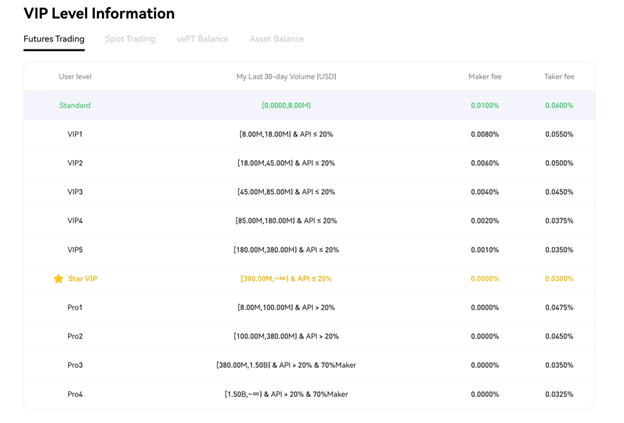The height and width of the screenshot is (423, 624).
Task: Select the Pro4 level label
Action: (75, 394)
